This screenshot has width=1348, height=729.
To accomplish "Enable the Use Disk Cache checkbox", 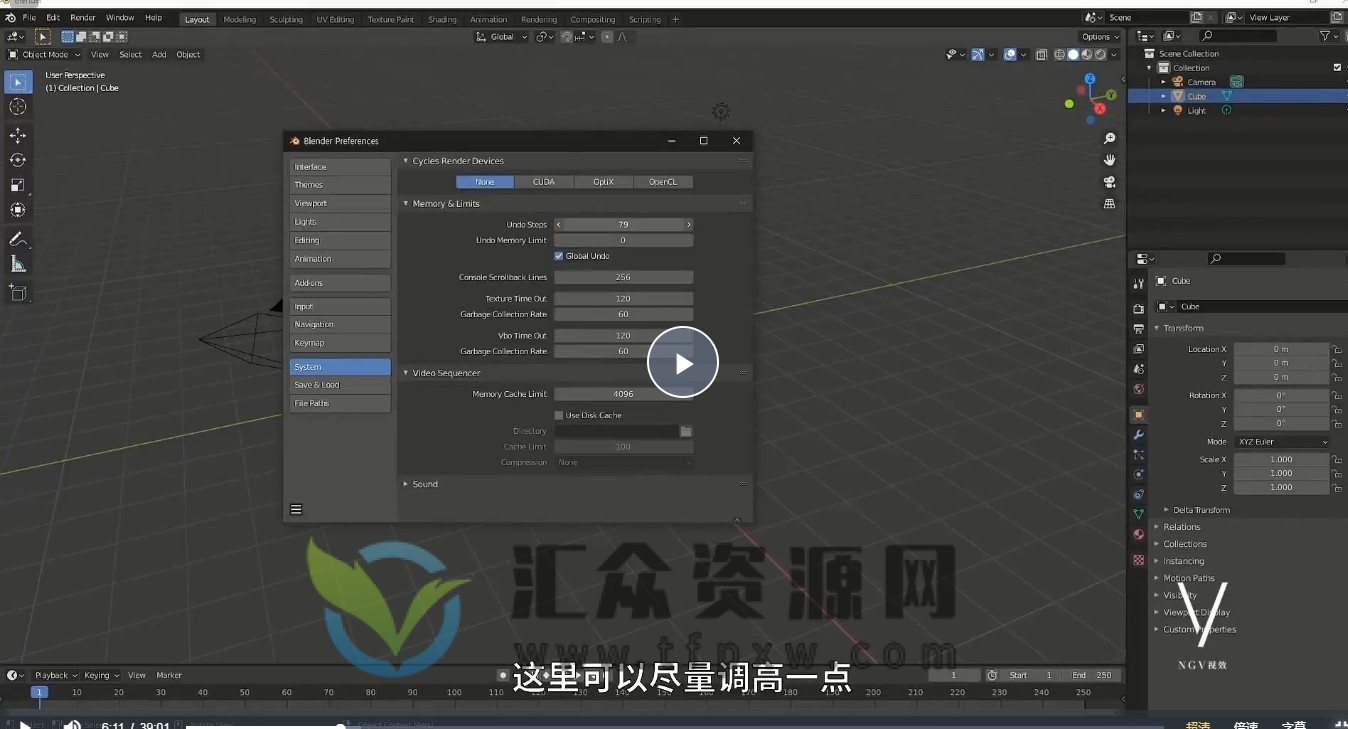I will [x=559, y=415].
